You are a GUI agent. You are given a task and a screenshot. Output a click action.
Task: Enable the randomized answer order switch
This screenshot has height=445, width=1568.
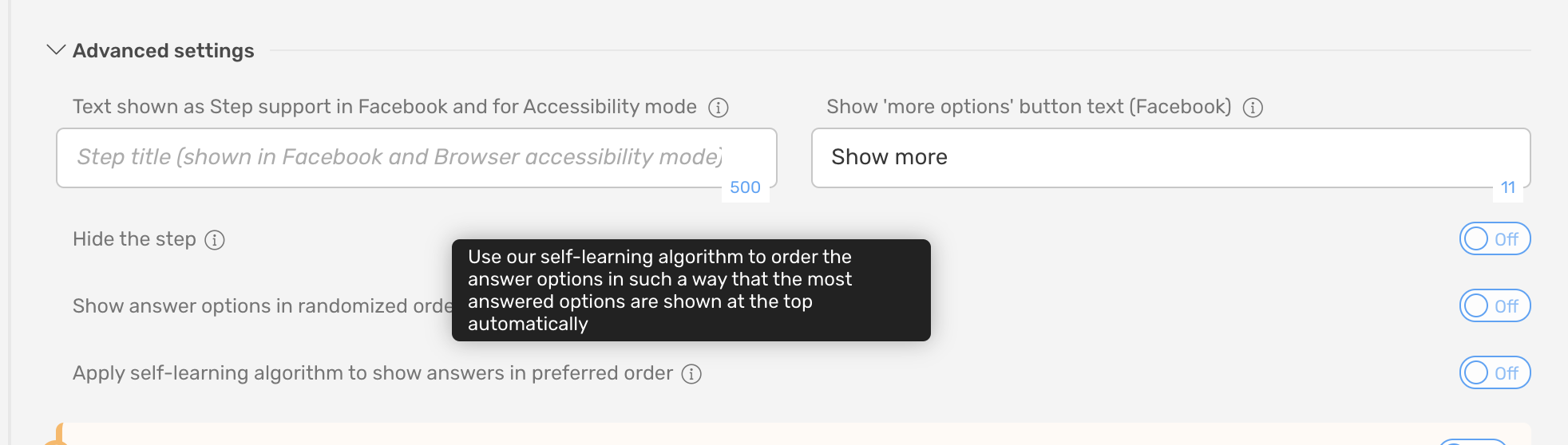pos(1495,305)
